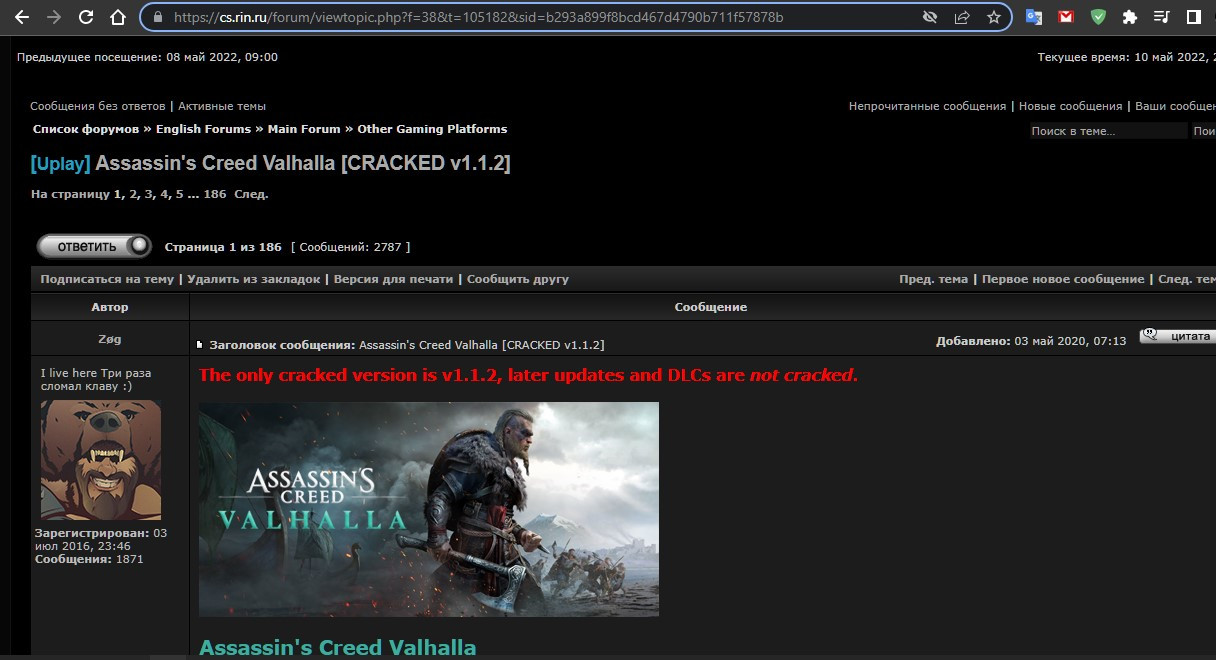The height and width of the screenshot is (660, 1216).
Task: Open the Gmail extension icon
Action: pyautogui.click(x=1066, y=17)
